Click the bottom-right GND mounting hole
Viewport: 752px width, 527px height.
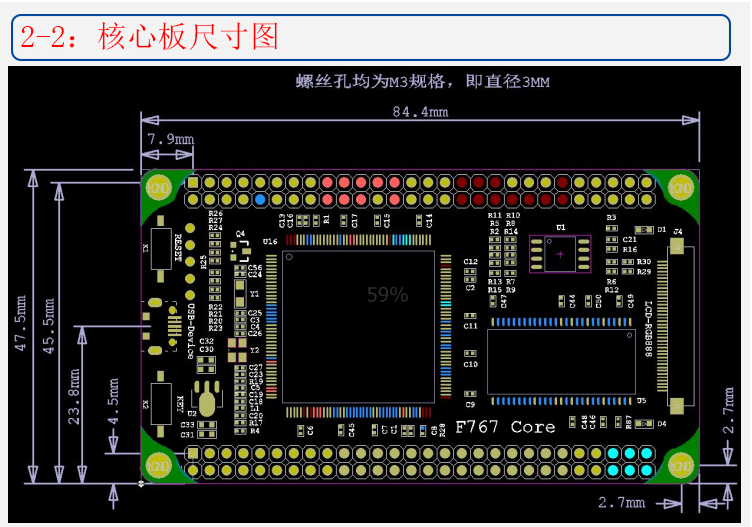tap(681, 465)
